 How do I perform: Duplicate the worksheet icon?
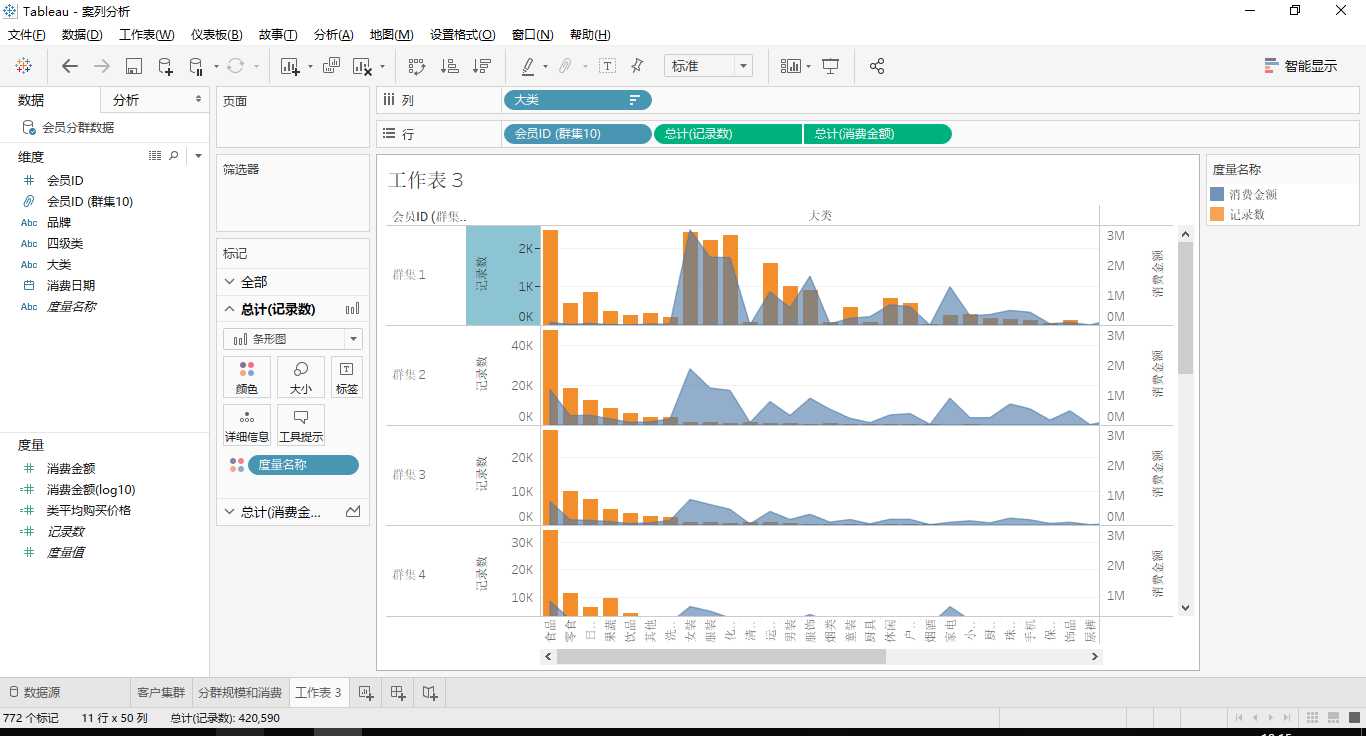[332, 66]
